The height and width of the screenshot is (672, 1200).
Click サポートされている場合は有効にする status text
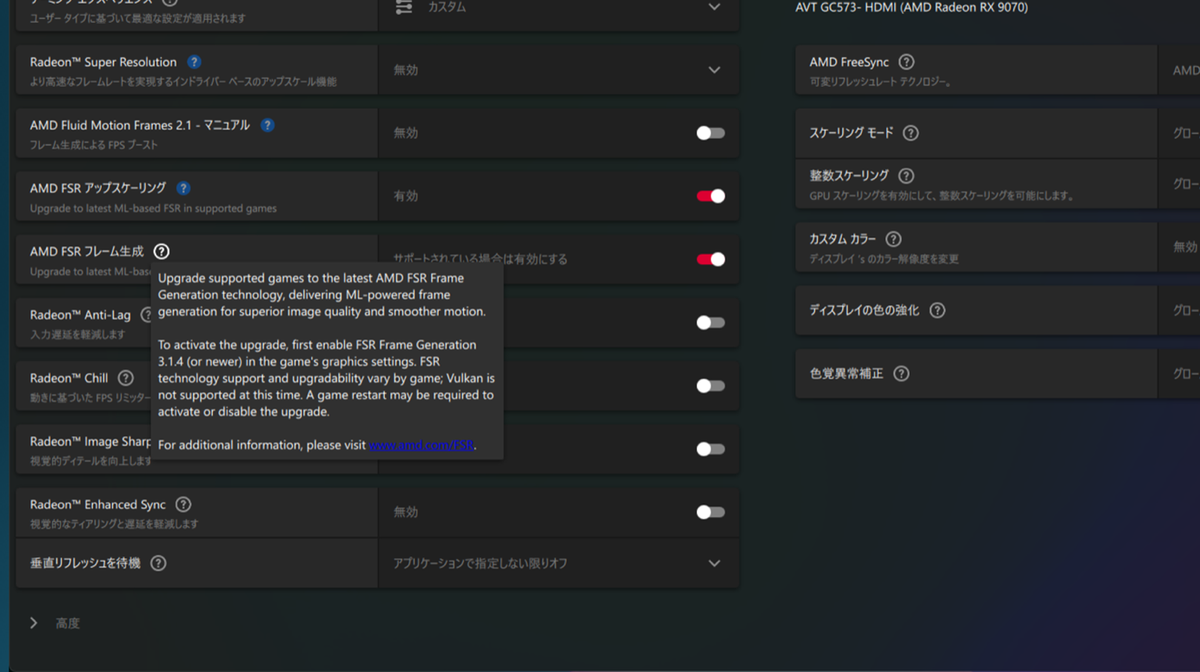(x=480, y=259)
